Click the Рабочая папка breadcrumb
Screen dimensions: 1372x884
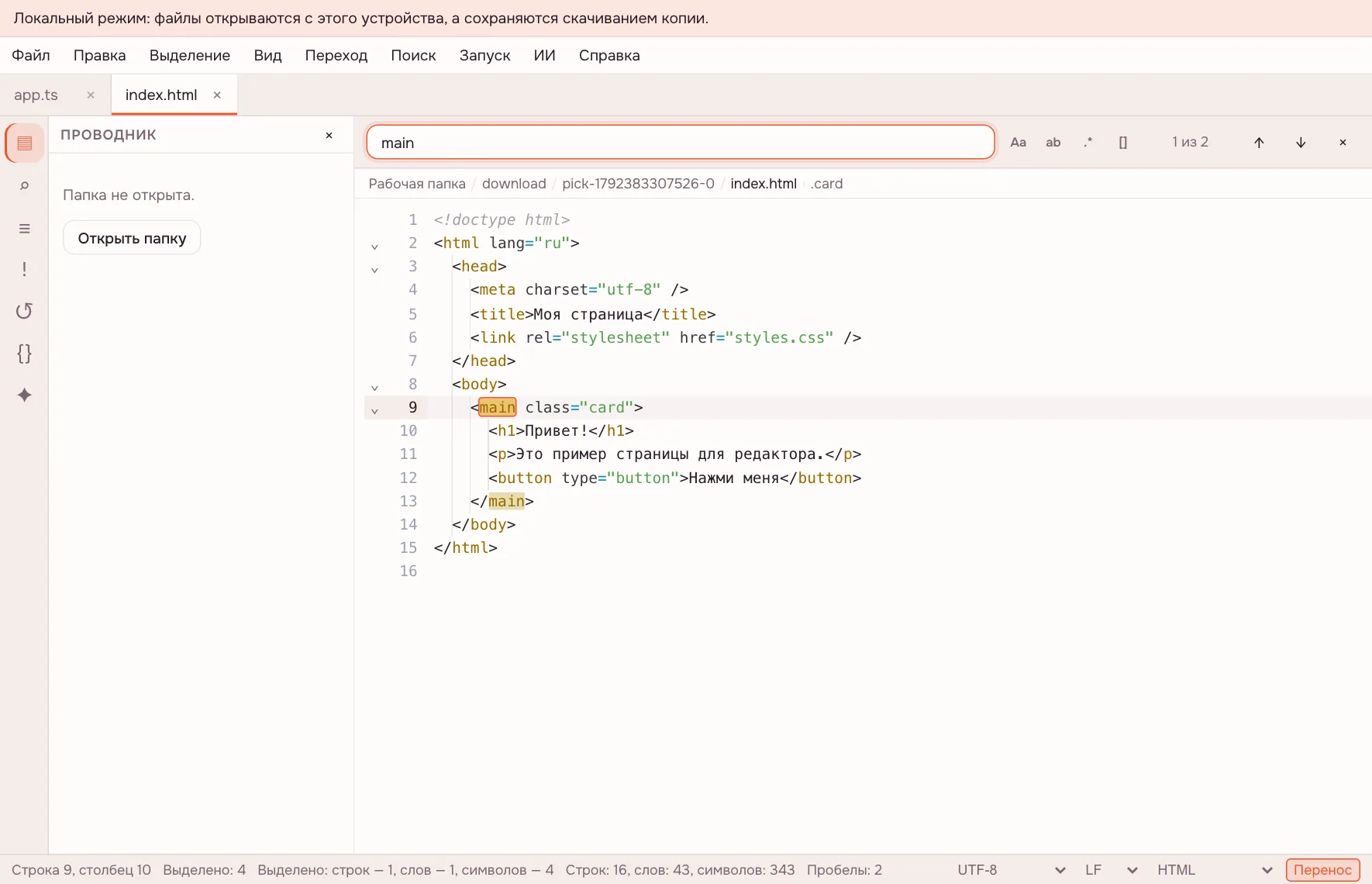click(x=417, y=184)
